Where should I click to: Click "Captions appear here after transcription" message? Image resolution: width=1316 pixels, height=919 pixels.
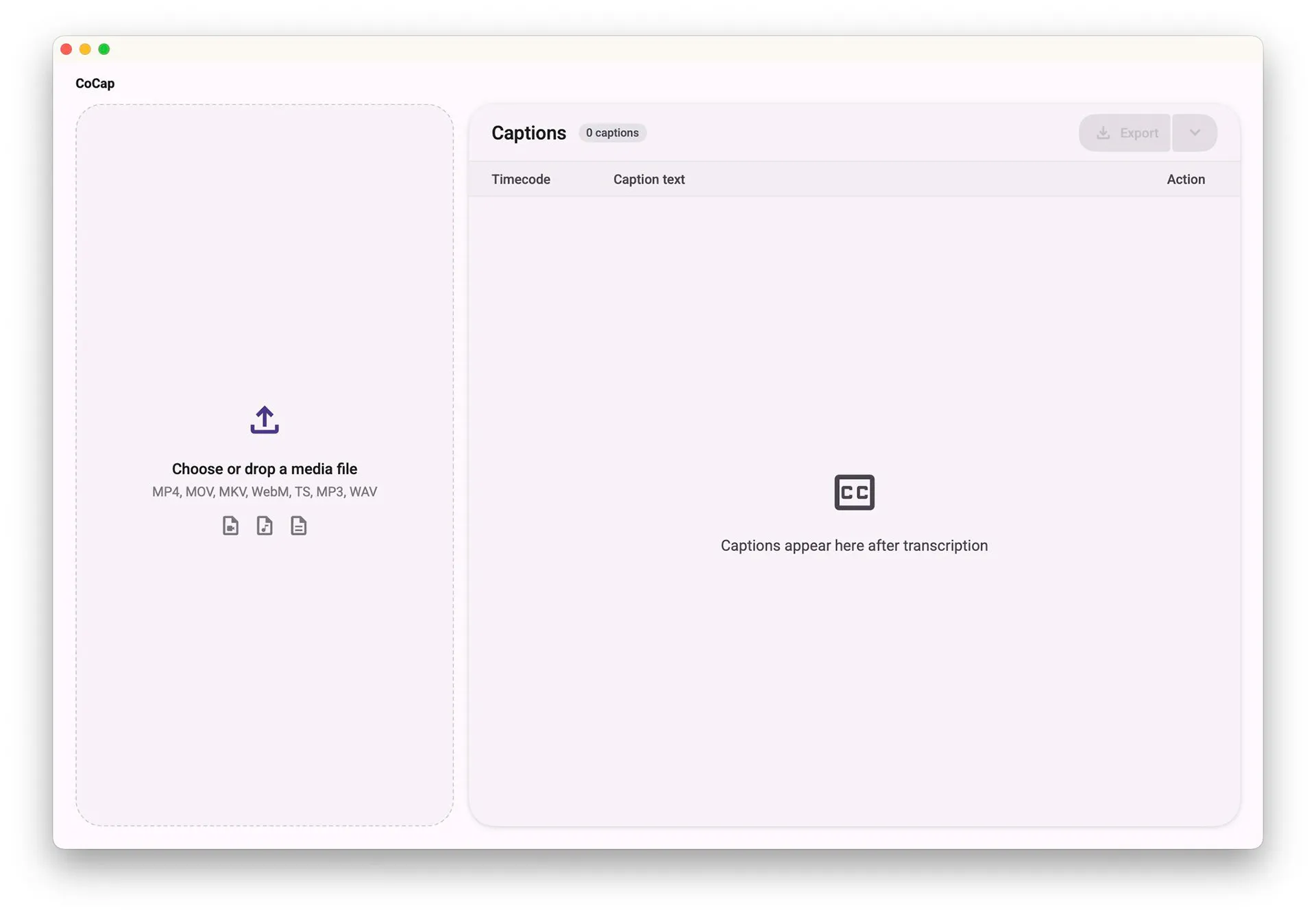click(854, 546)
